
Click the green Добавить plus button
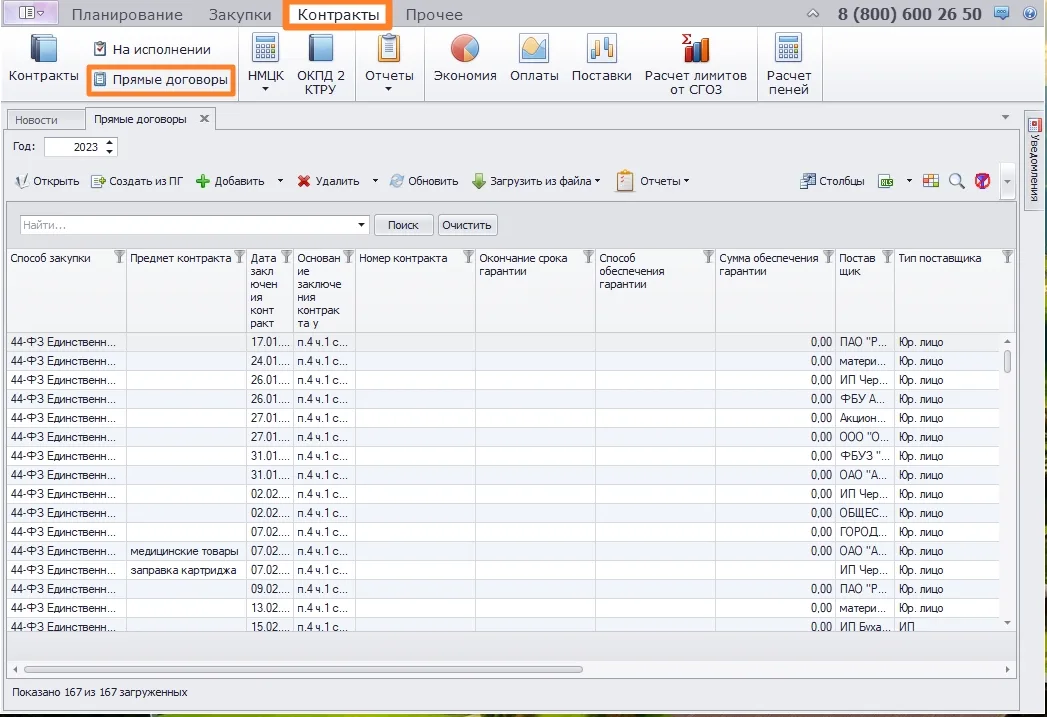(230, 181)
